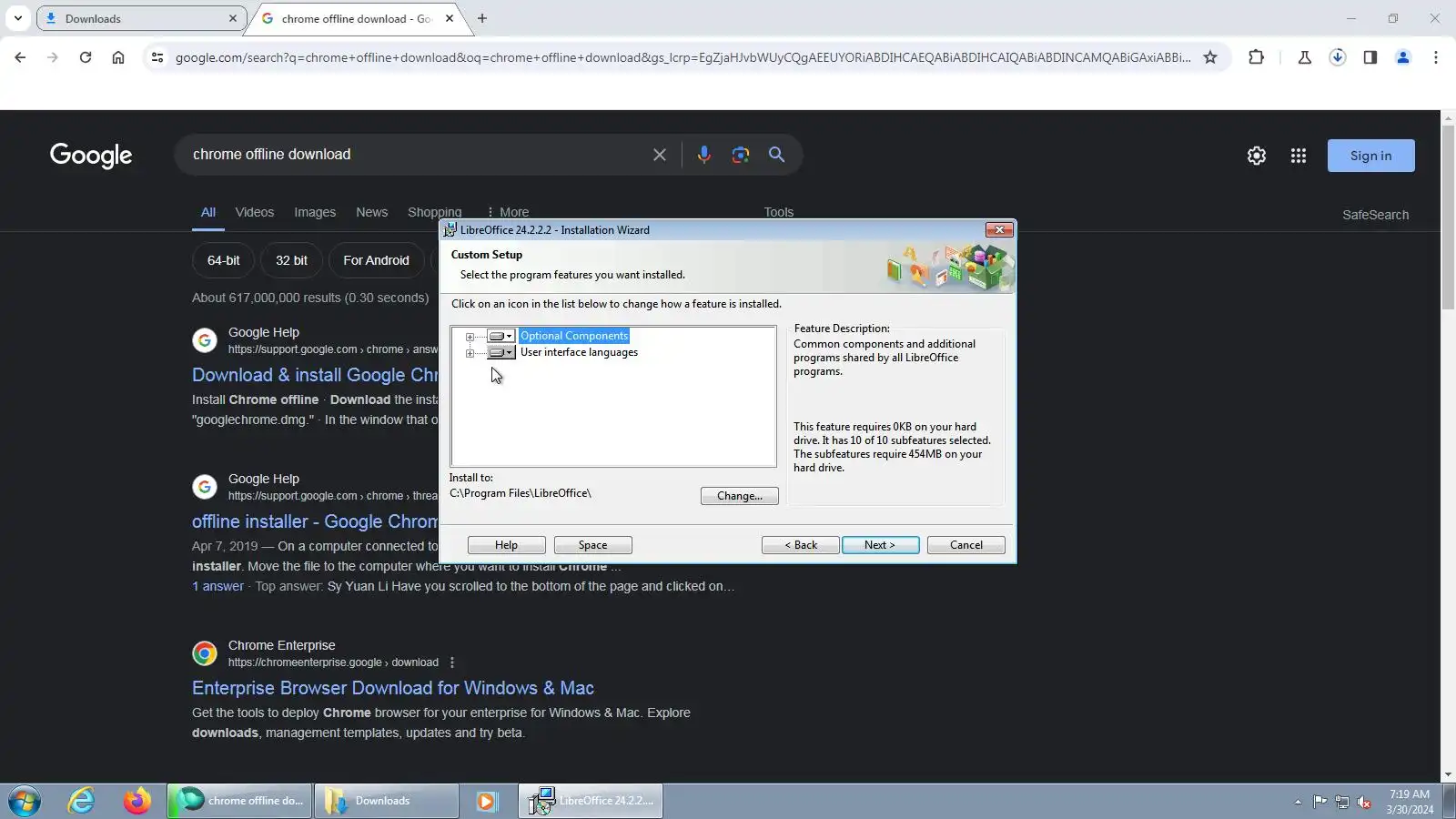
Task: Expand the Optional Components tree node
Action: click(470, 337)
